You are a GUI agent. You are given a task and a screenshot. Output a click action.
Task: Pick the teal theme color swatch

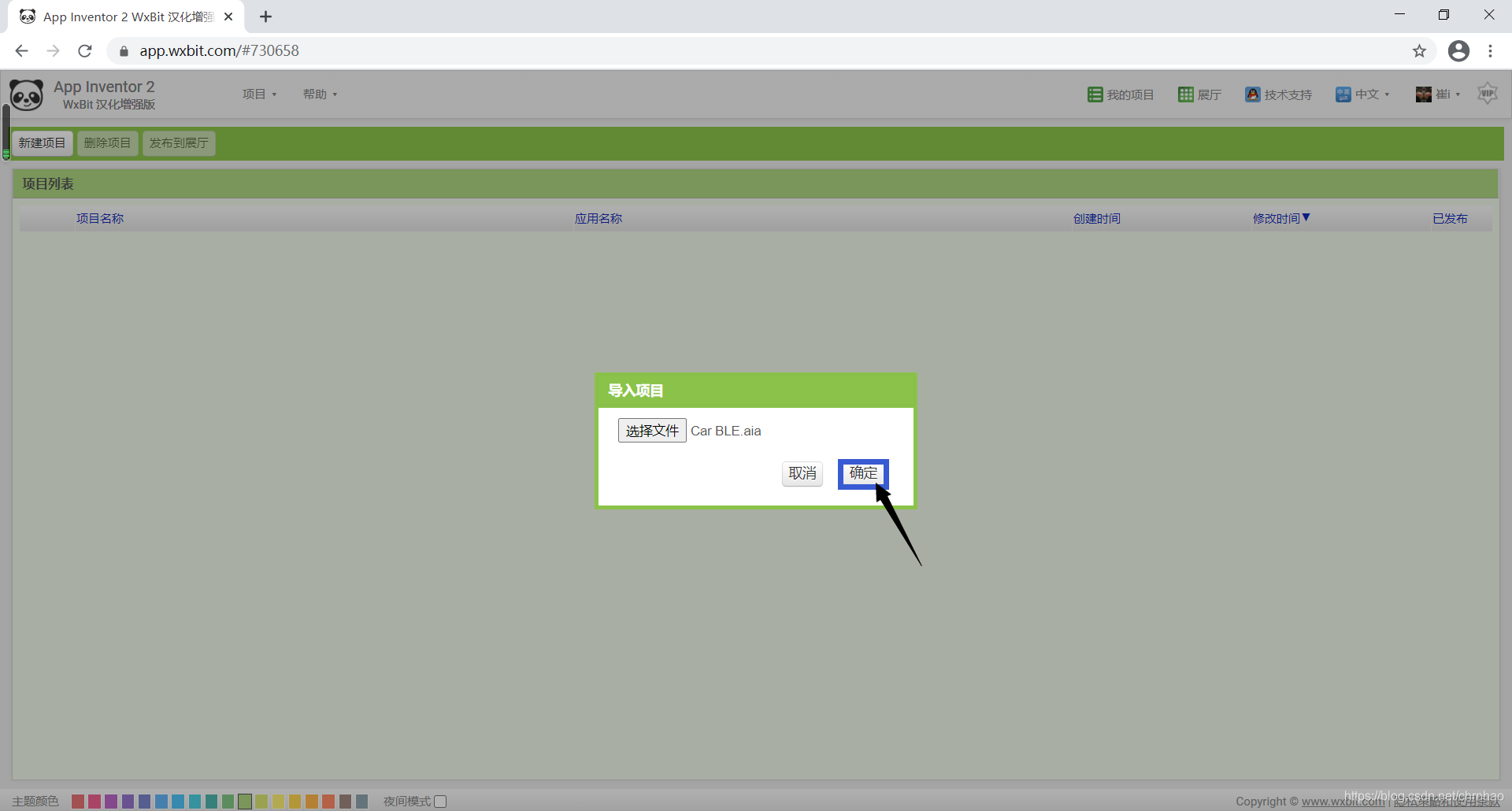pos(211,802)
